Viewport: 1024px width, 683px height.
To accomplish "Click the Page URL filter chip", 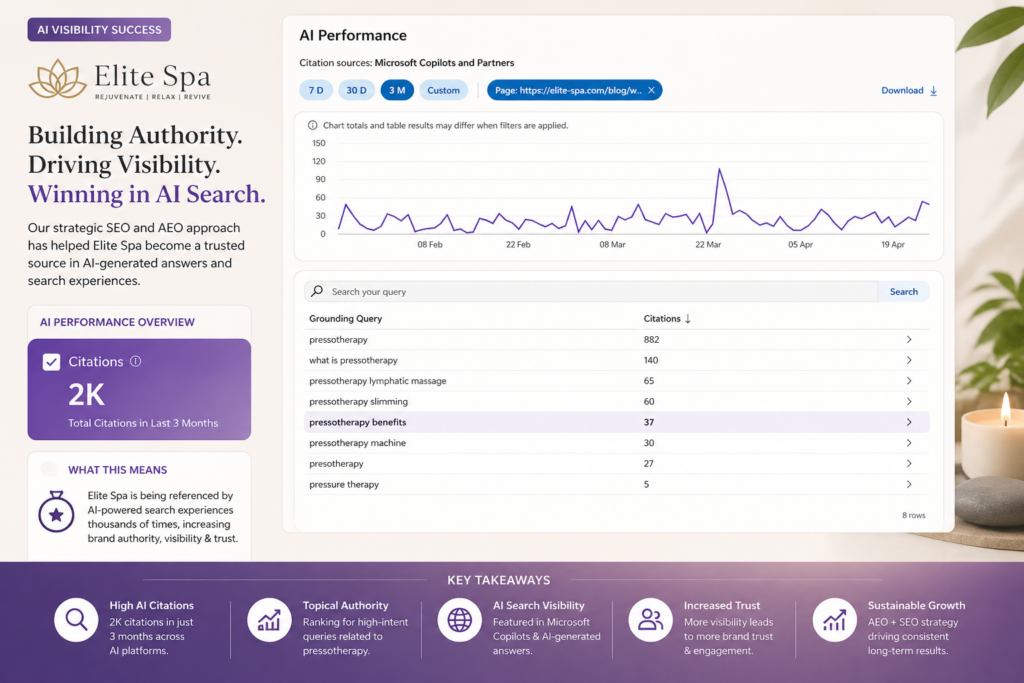I will pyautogui.click(x=574, y=90).
